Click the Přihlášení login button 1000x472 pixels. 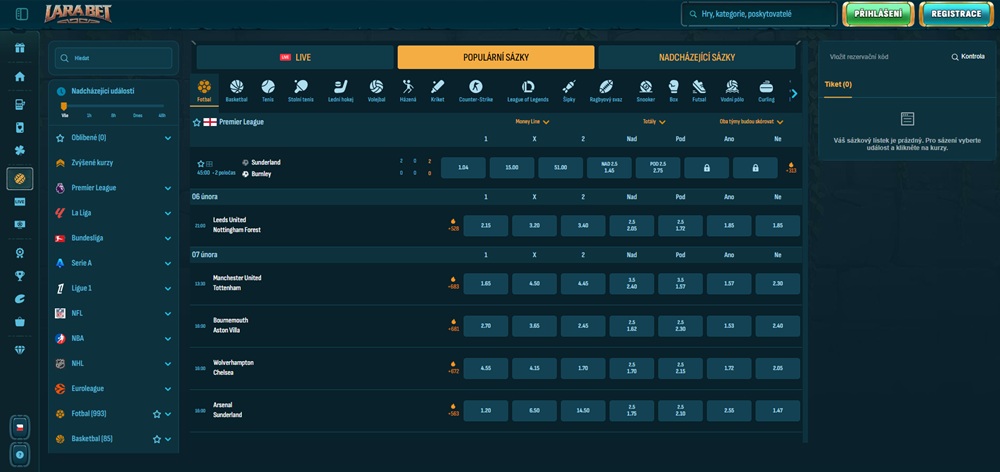pos(878,14)
